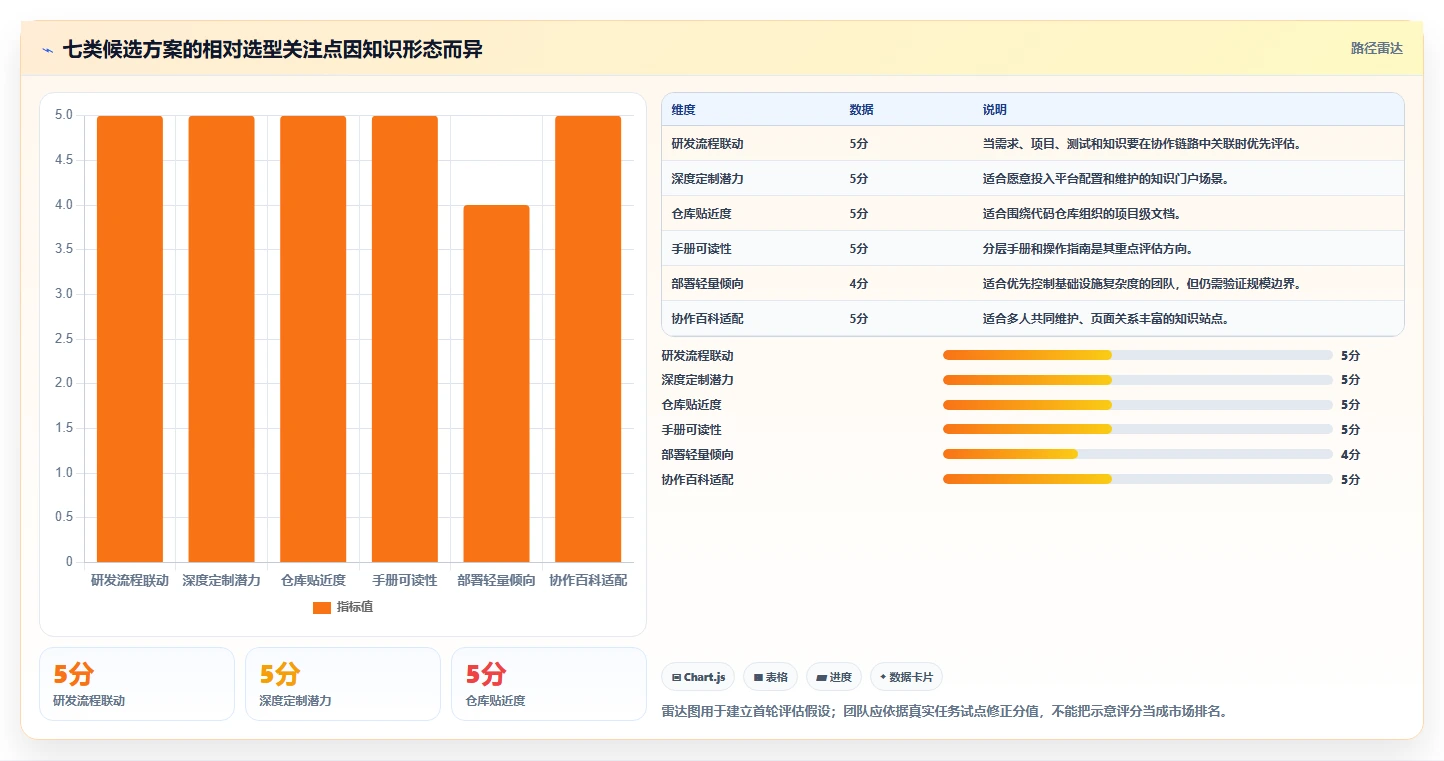Click the description 适合愿意投入平台配置和维护的知识门户场景
Viewport: 1444px width, 761px height.
pos(1105,179)
